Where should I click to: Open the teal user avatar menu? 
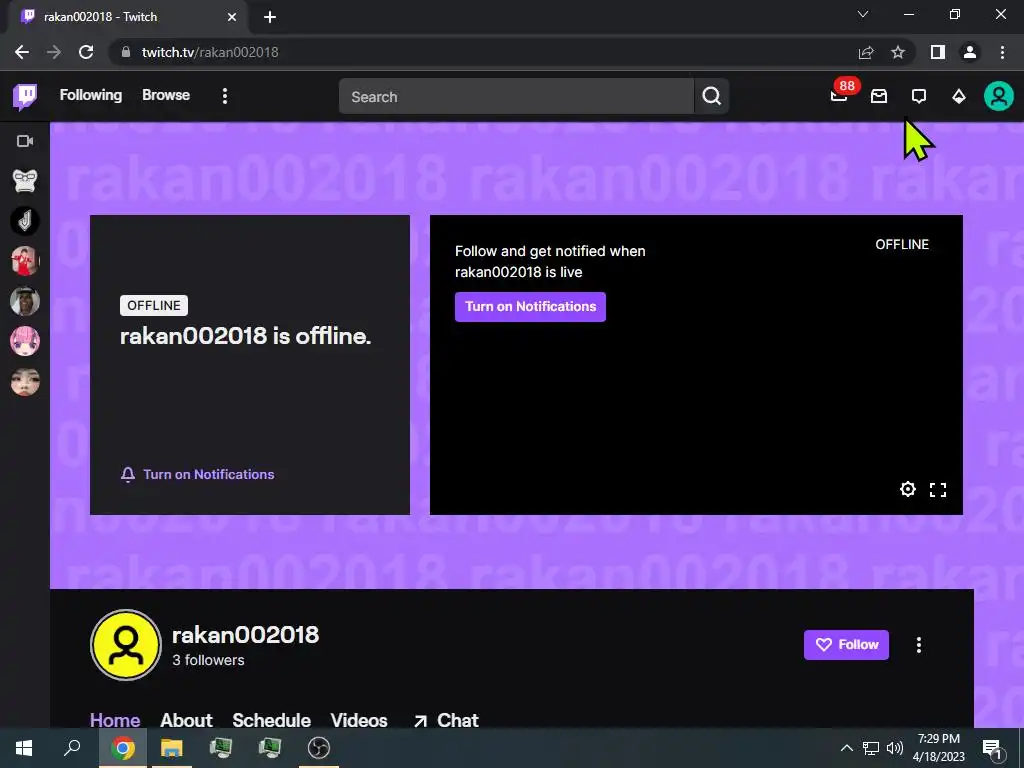[x=999, y=96]
